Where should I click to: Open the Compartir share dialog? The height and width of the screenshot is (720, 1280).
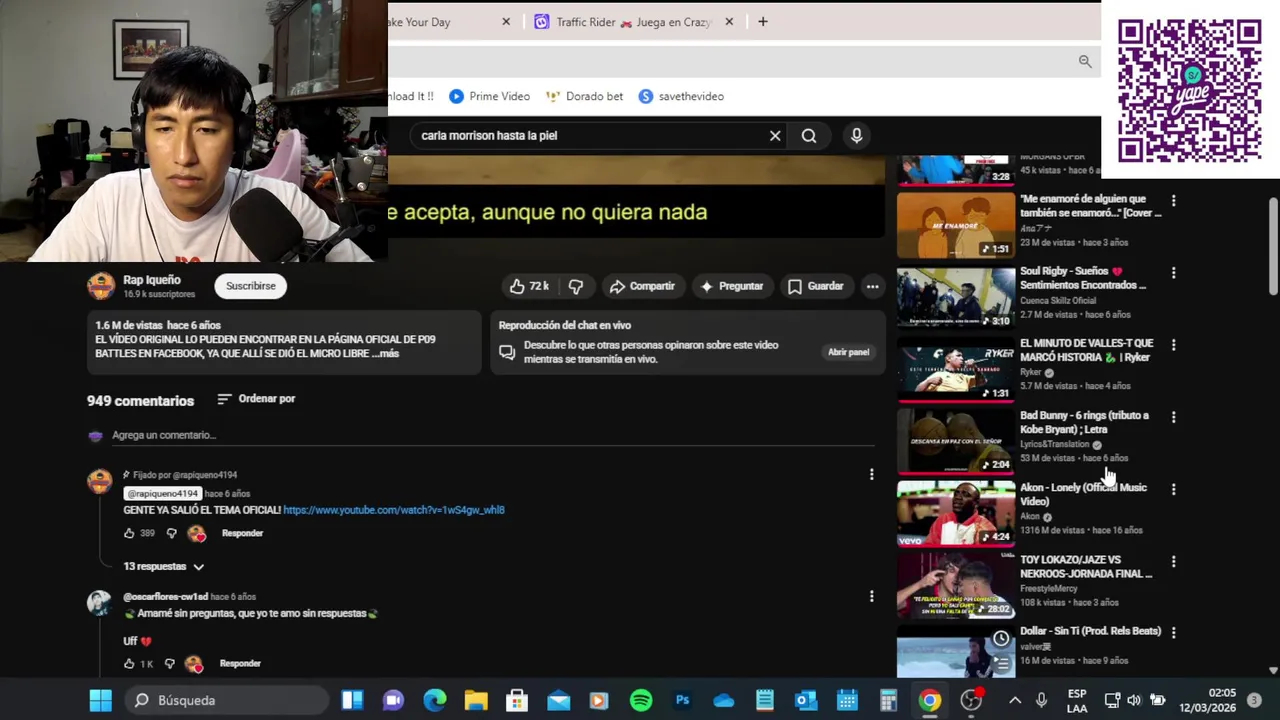click(x=642, y=286)
